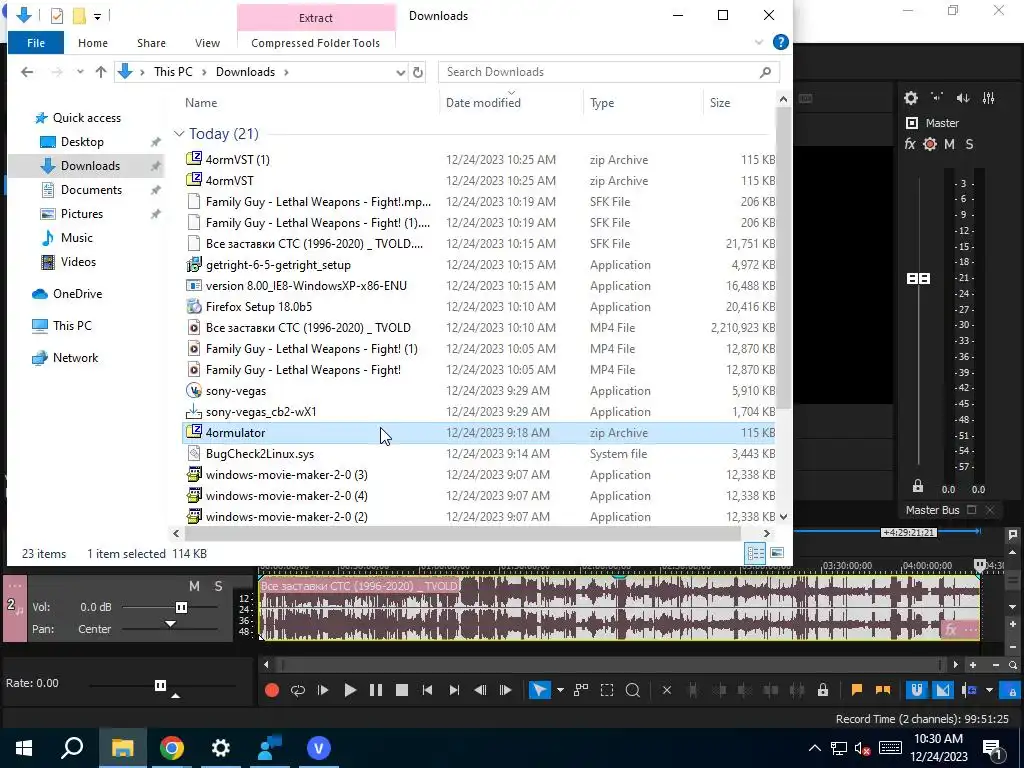
Task: Open recent locations dropdown arrow
Action: point(80,72)
